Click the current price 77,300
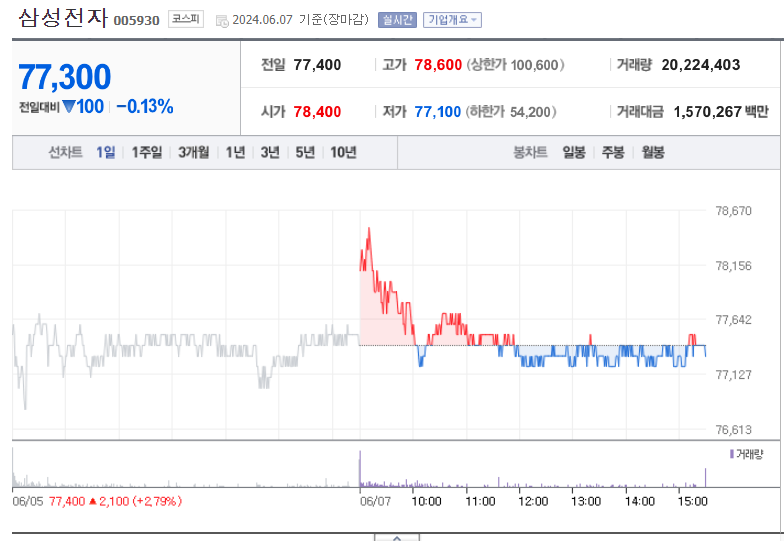Screen dimensions: 784x541 click(64, 77)
